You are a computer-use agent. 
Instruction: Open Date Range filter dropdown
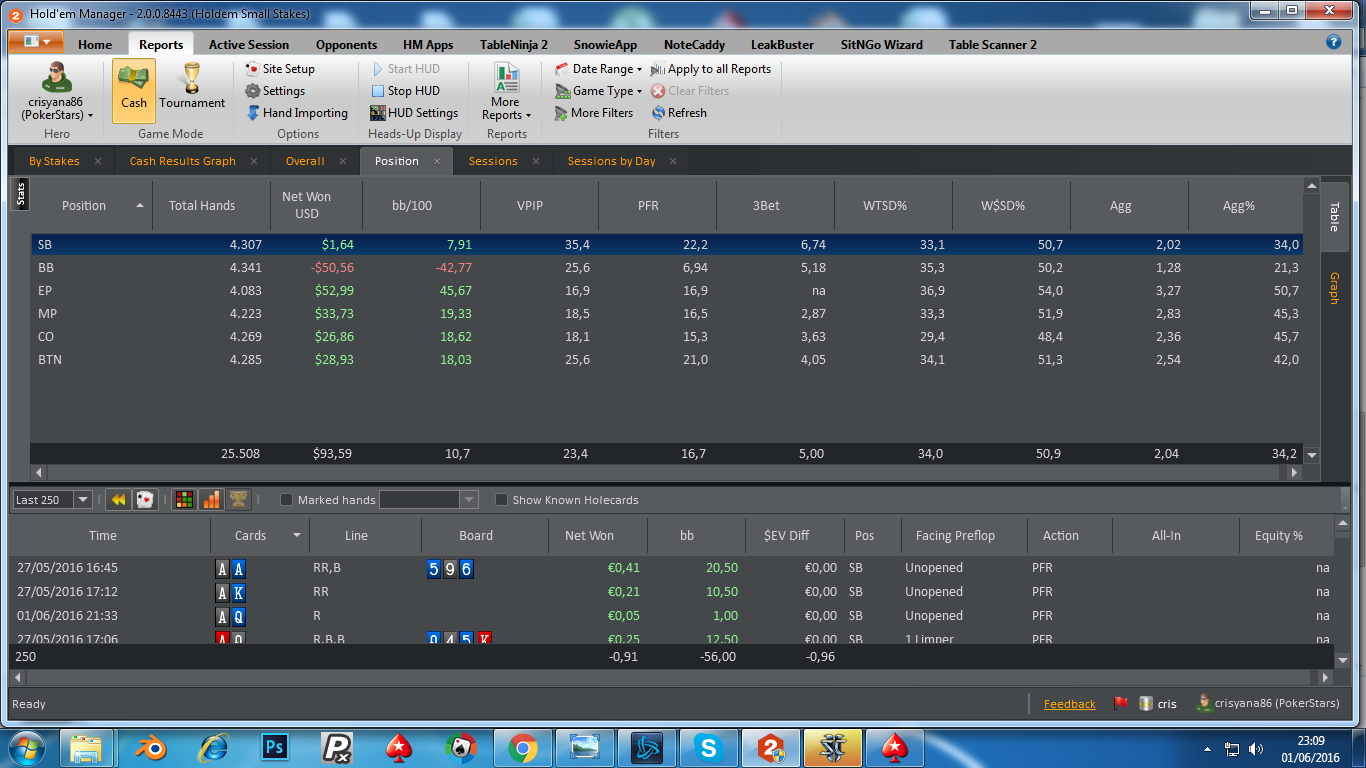(598, 69)
